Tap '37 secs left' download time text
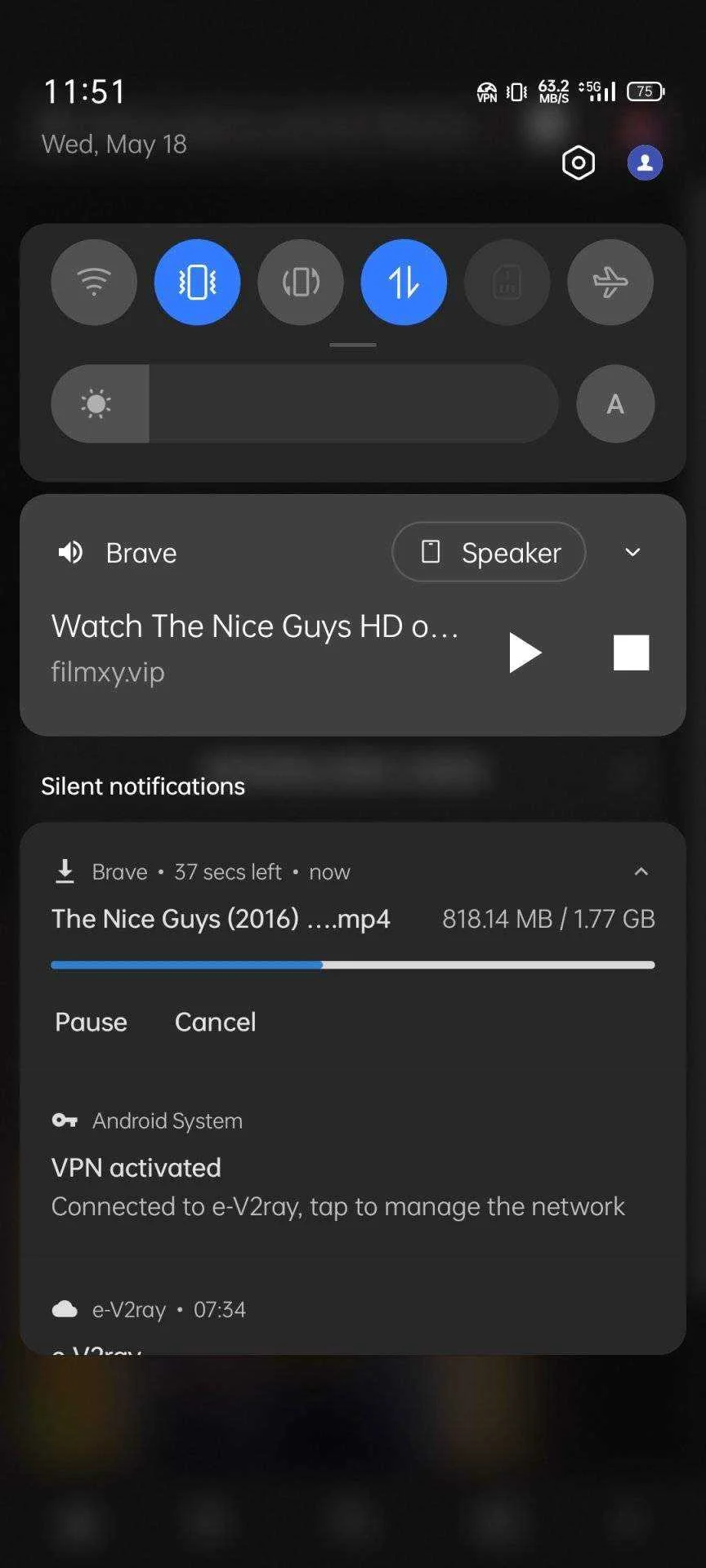This screenshot has width=706, height=1568. point(228,872)
